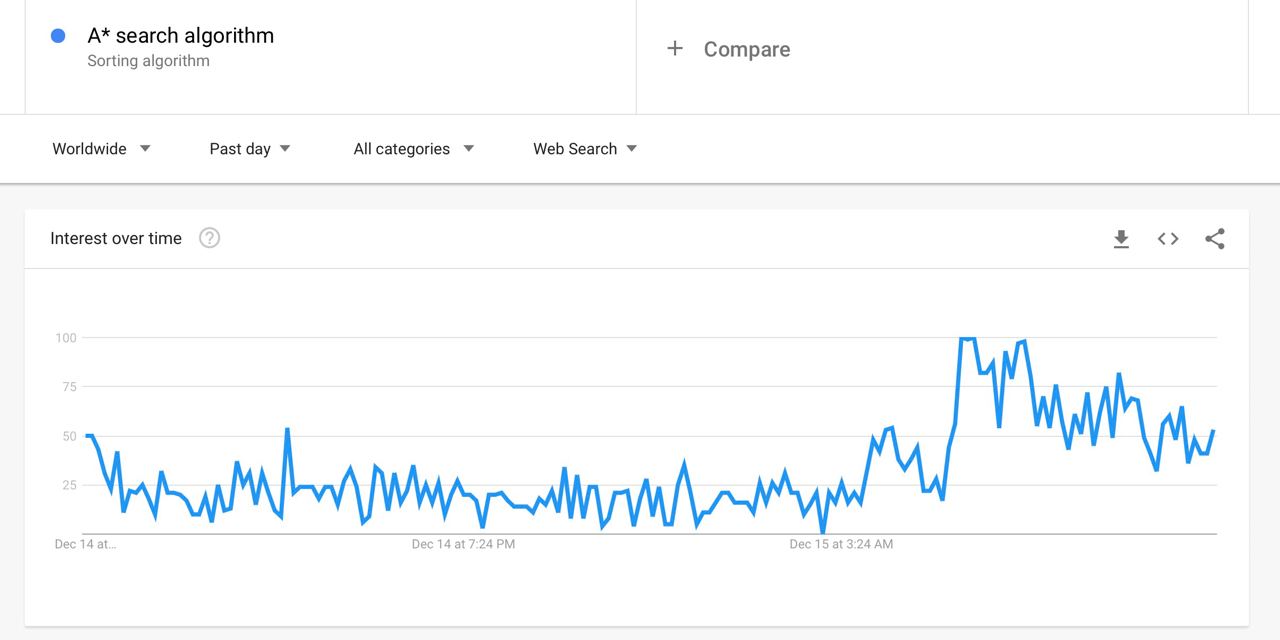Click the Worldwide dropdown arrow
This screenshot has width=1280, height=640.
pyautogui.click(x=145, y=149)
